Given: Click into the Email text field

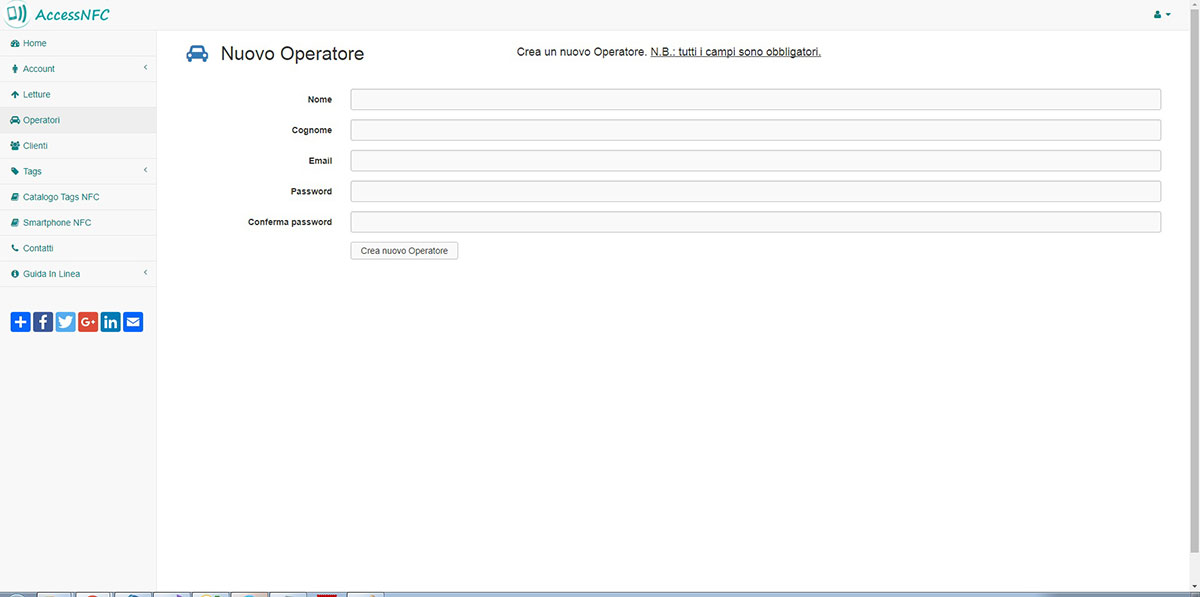Looking at the screenshot, I should click(x=755, y=161).
